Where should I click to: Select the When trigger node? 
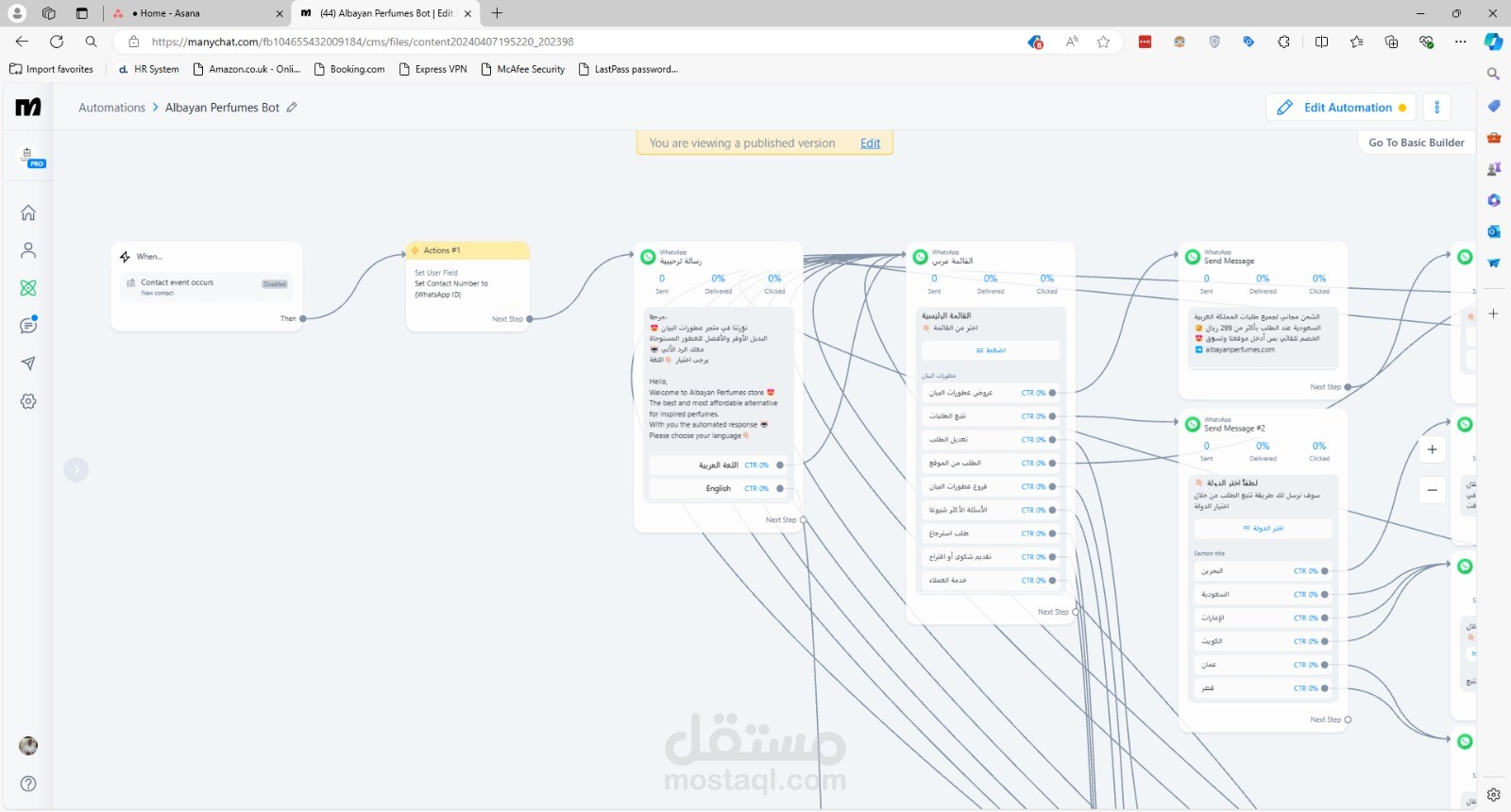click(207, 286)
